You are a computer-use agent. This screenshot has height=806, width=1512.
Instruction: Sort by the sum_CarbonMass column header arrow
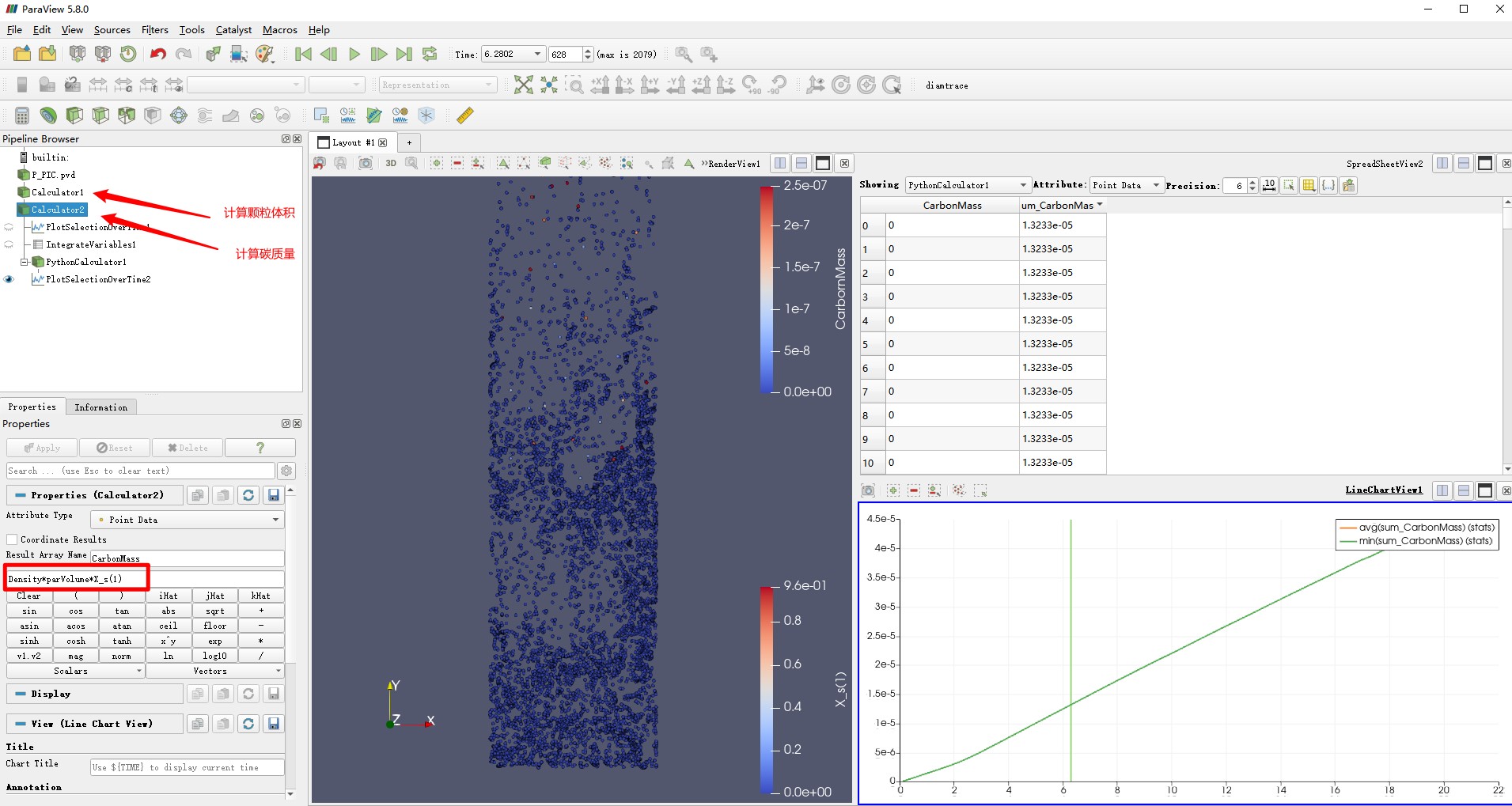(x=1100, y=205)
